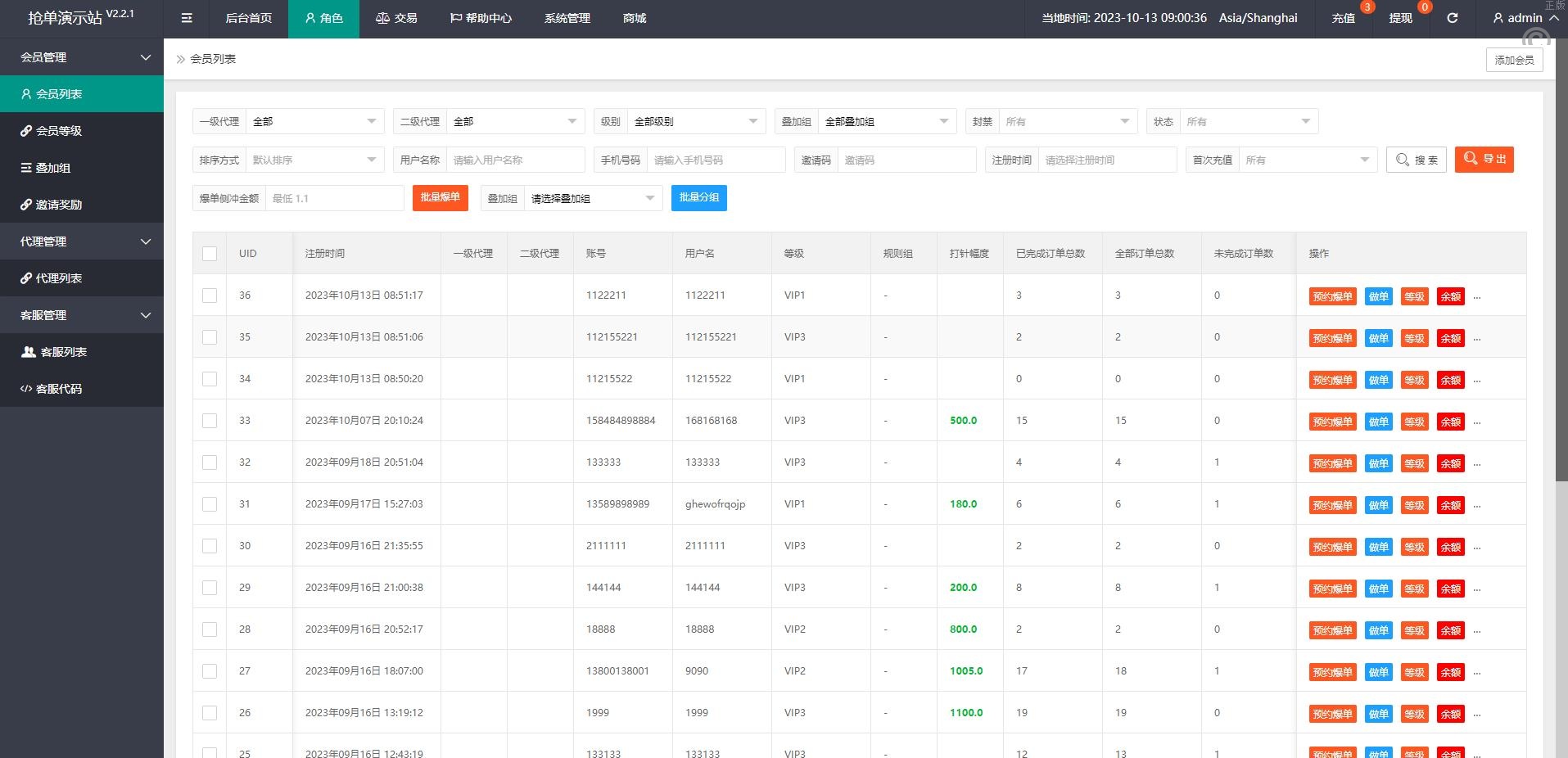
Task: Open 会员等级 in the sidebar
Action: pyautogui.click(x=59, y=131)
